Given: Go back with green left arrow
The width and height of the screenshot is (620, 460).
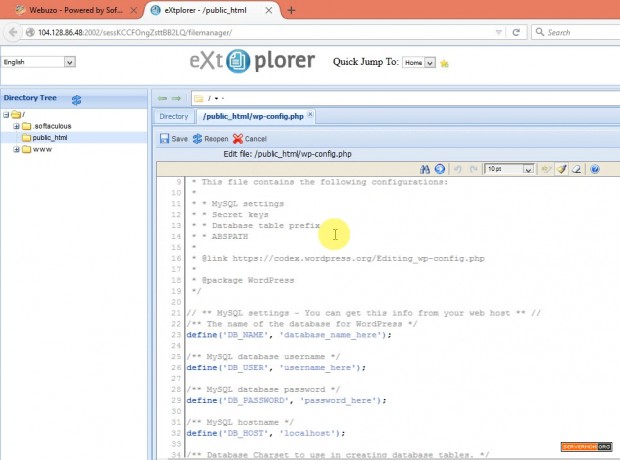Looking at the screenshot, I should pyautogui.click(x=162, y=98).
